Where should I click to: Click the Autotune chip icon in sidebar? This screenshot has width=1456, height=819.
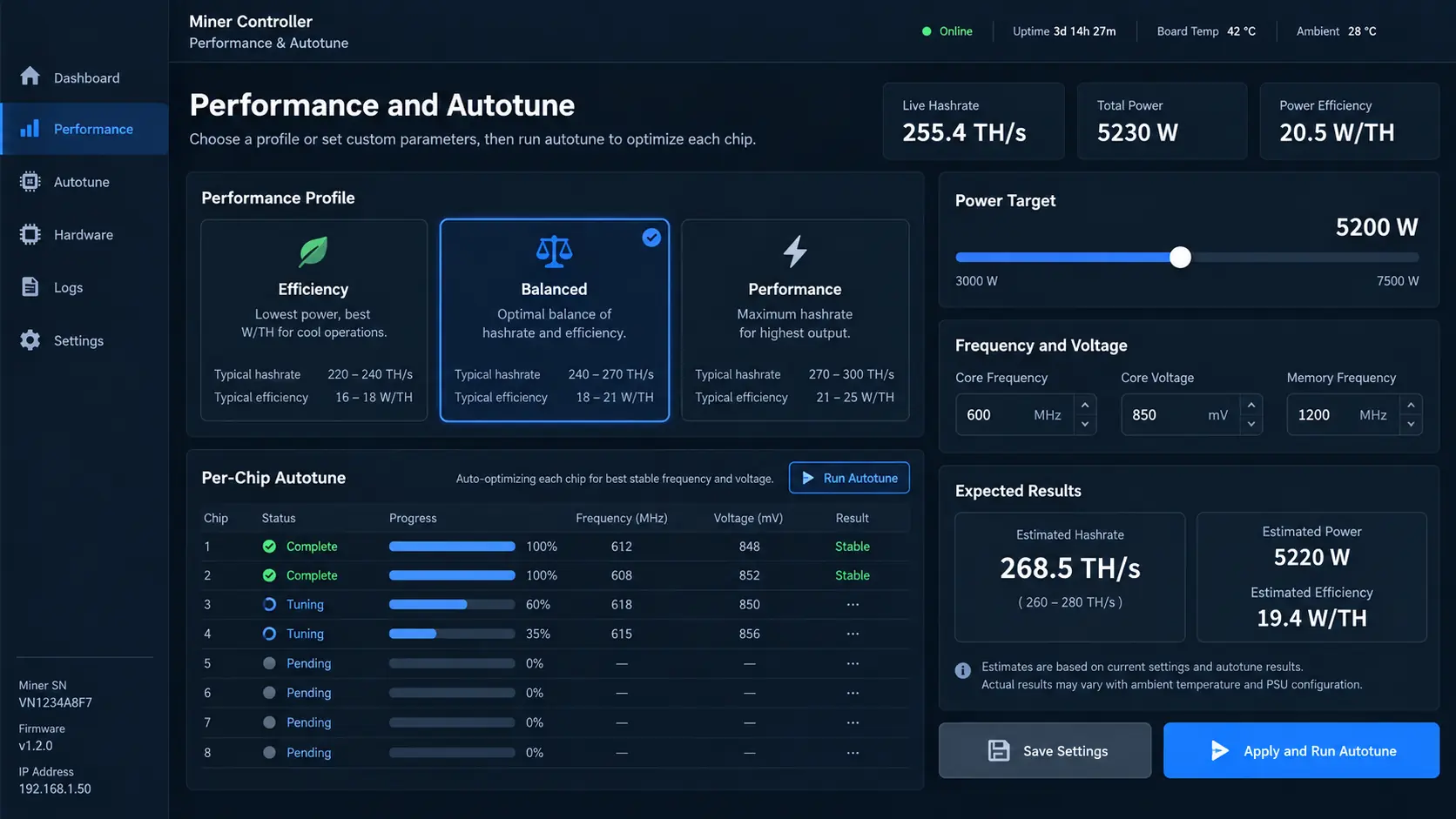coord(30,181)
